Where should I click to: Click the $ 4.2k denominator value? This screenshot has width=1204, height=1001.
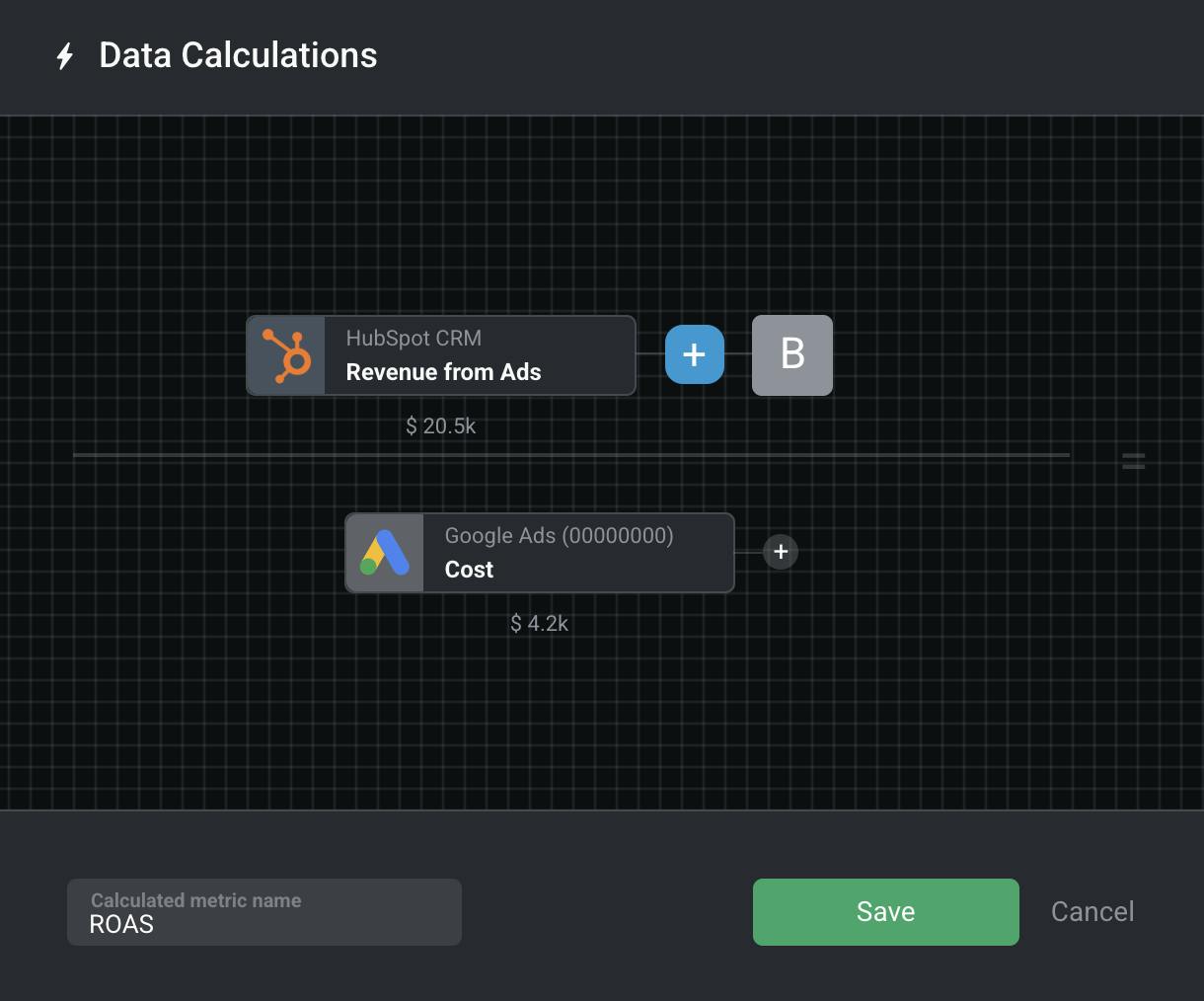click(540, 624)
